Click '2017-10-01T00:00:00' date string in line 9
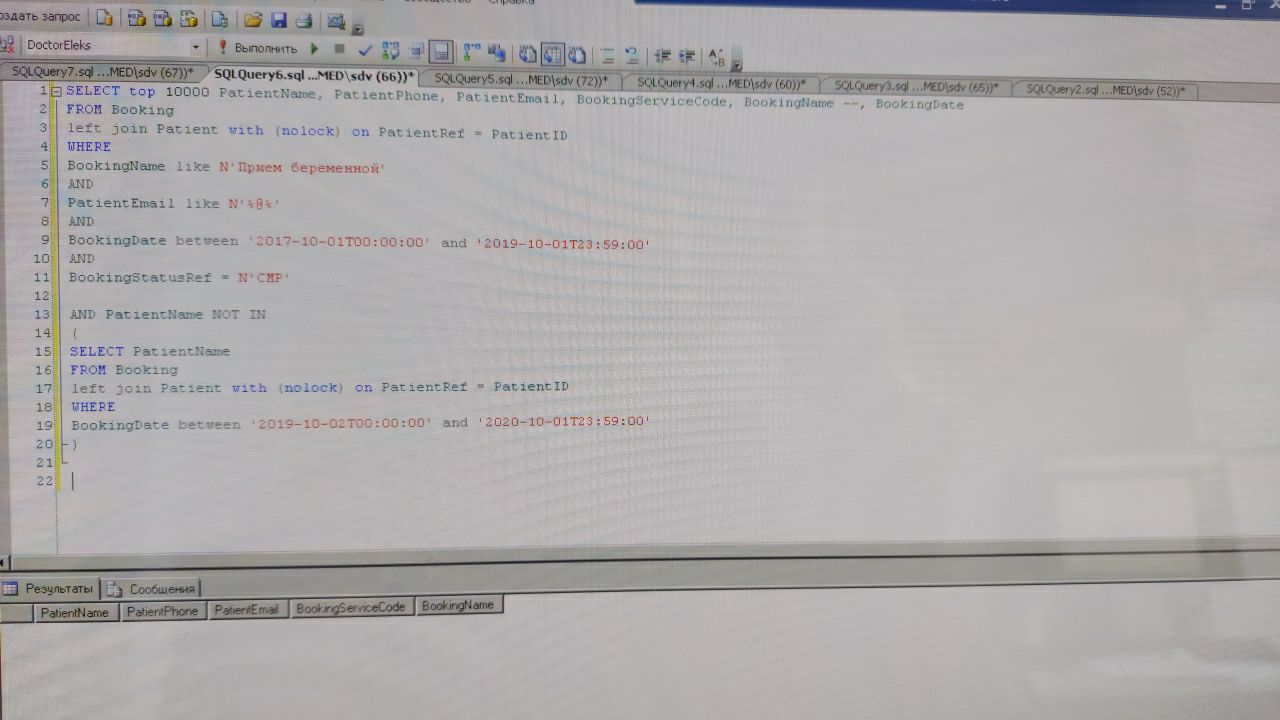Screen dimensions: 1280x720 click(338, 241)
